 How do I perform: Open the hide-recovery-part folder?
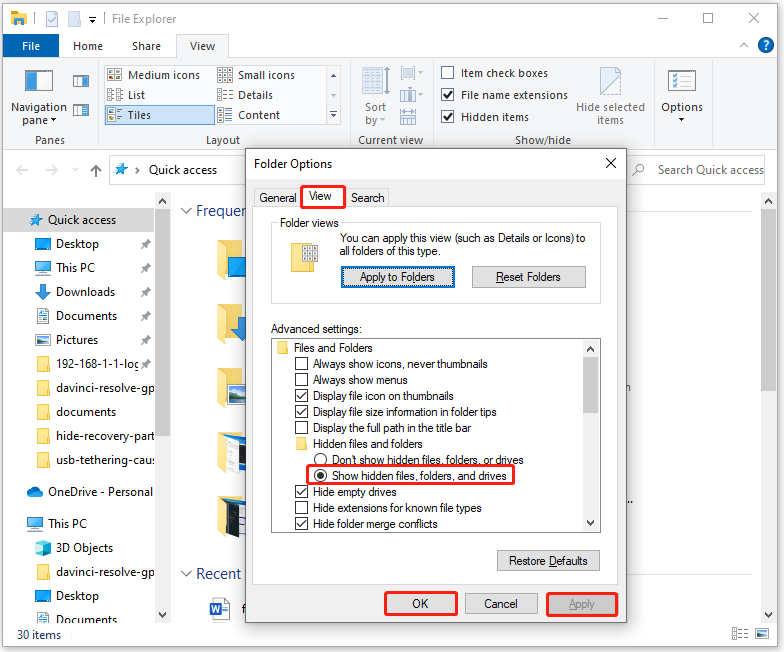click(x=95, y=436)
